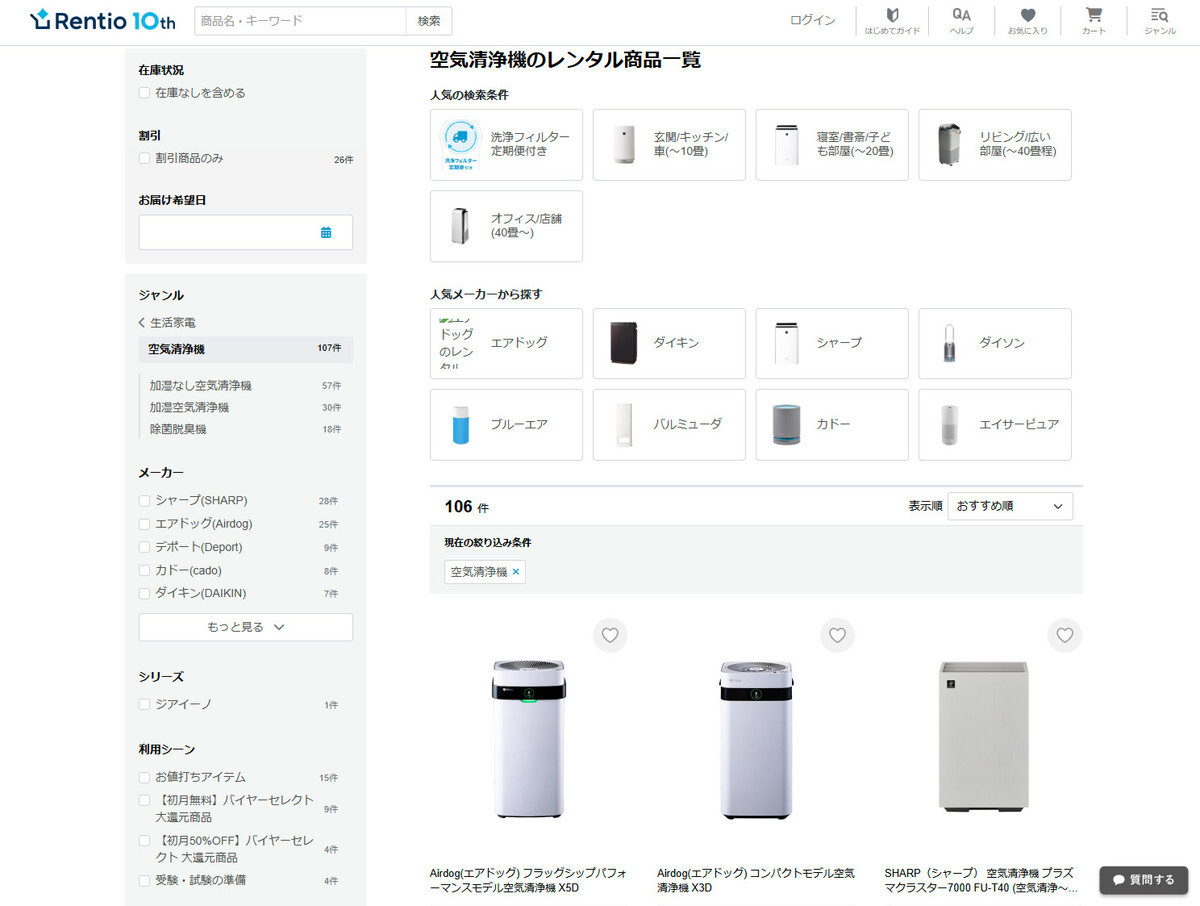This screenshot has height=906, width=1200.
Task: Choose the エイサーピュア maker tile
Action: click(x=995, y=425)
